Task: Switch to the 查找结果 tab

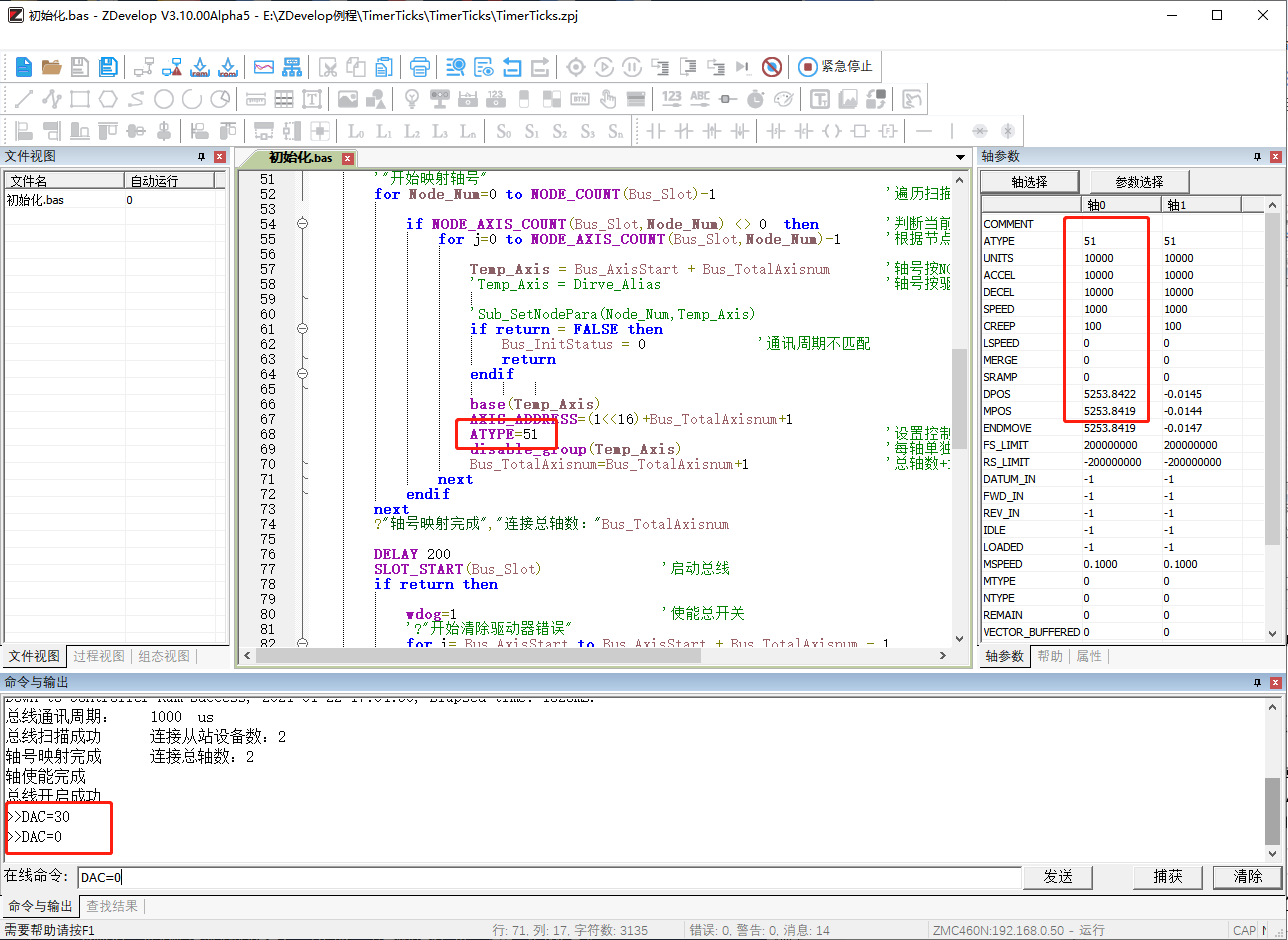Action: tap(112, 906)
